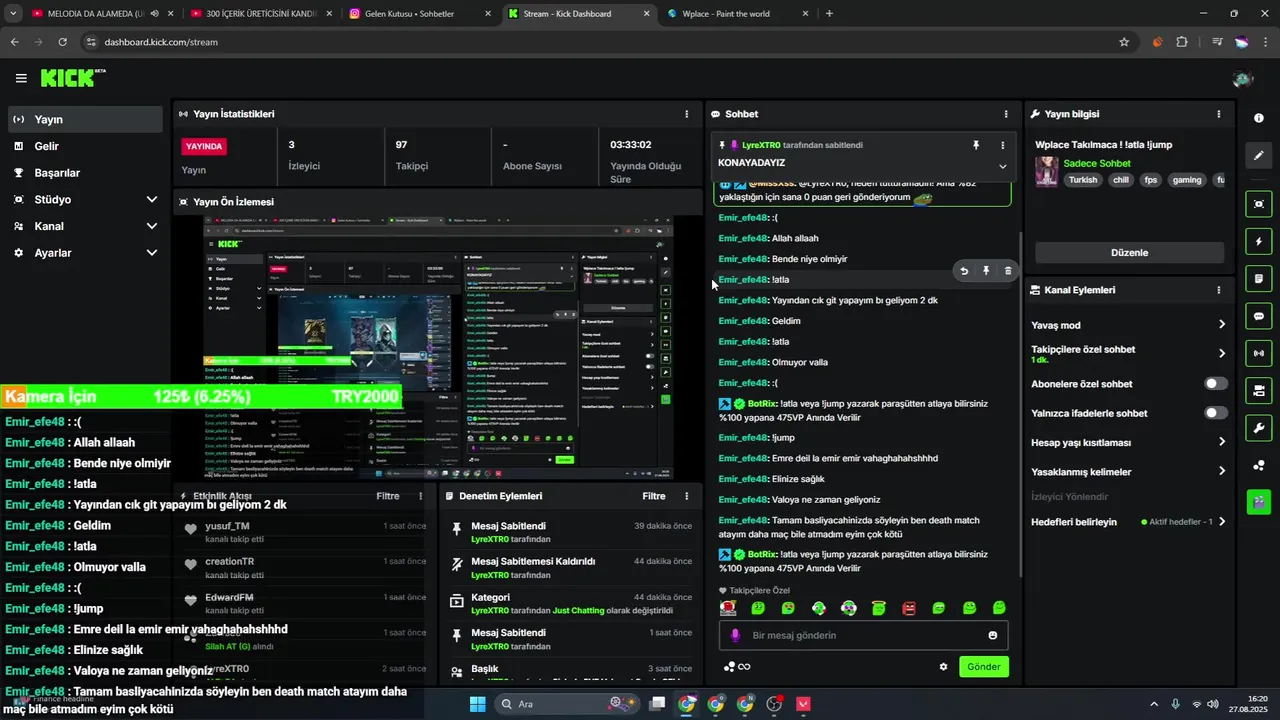Toggle Abonelere özel sohbet switch
Screen dimensions: 1280x720
click(1216, 384)
